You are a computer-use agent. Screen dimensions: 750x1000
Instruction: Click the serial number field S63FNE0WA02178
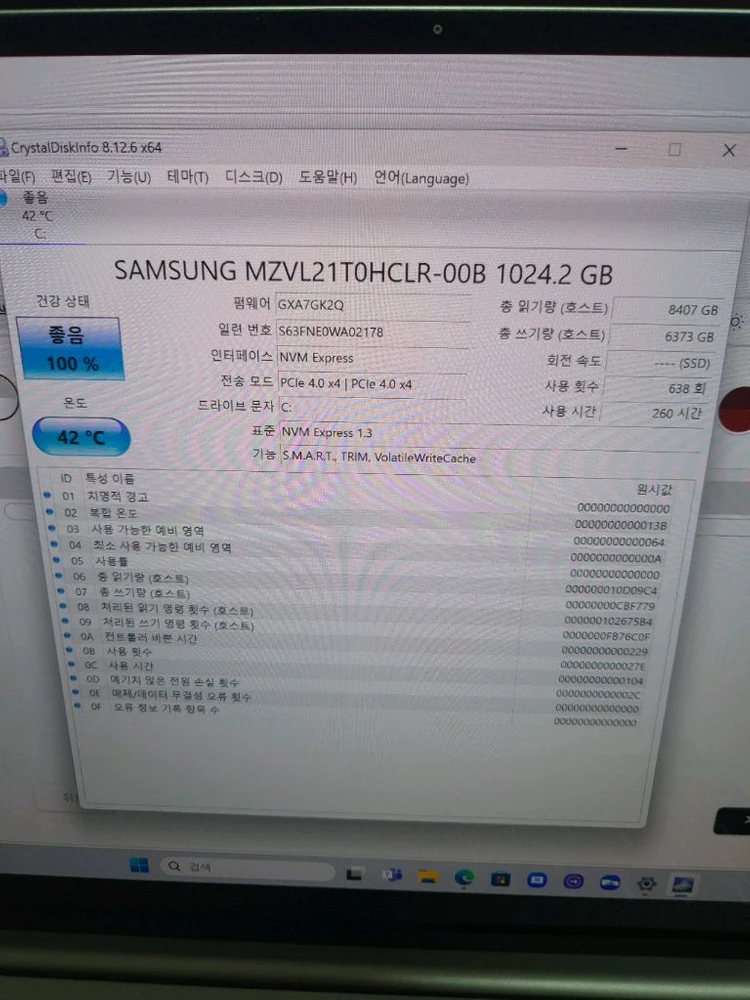372,332
